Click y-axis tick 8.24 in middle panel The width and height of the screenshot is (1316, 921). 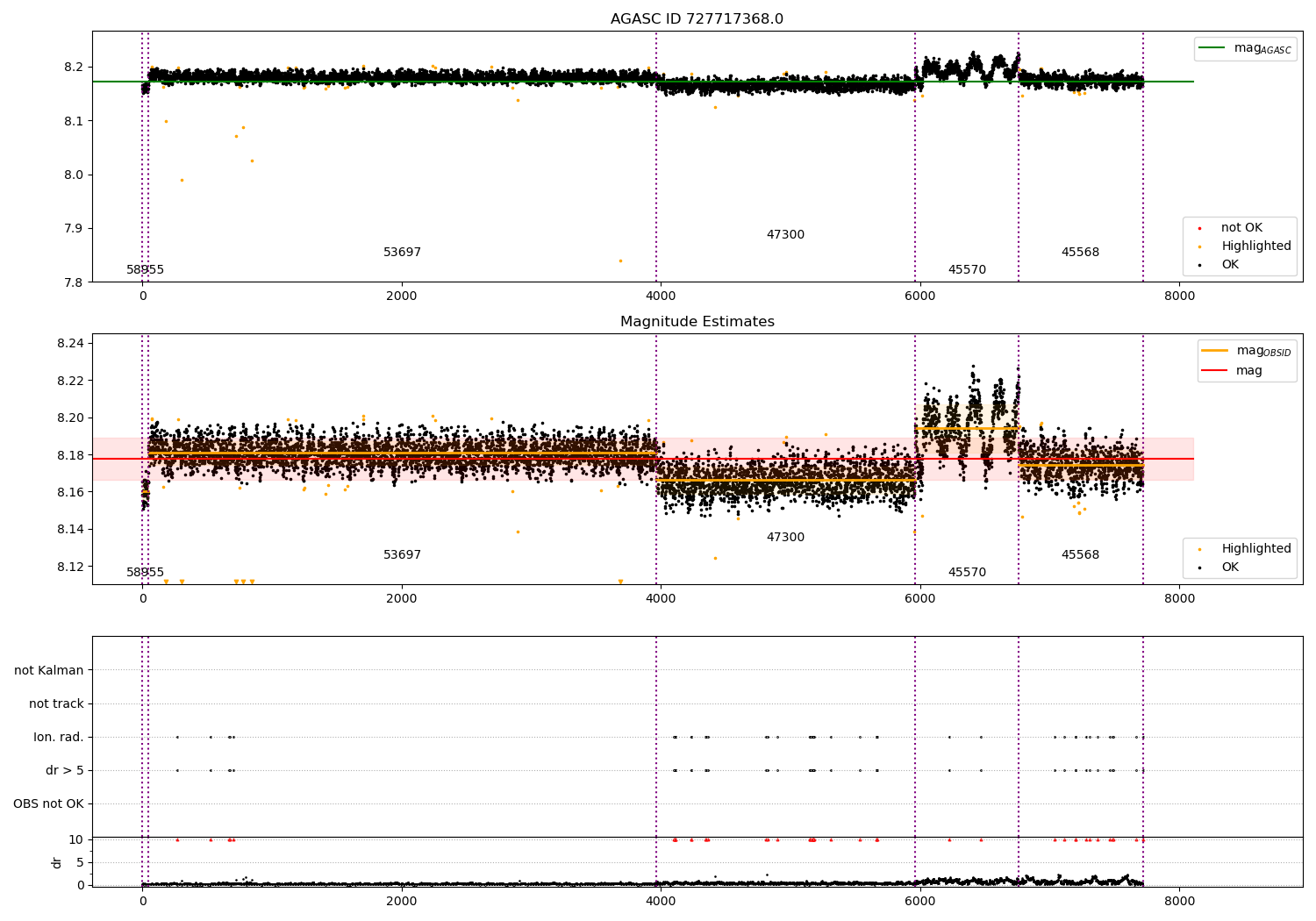point(70,344)
